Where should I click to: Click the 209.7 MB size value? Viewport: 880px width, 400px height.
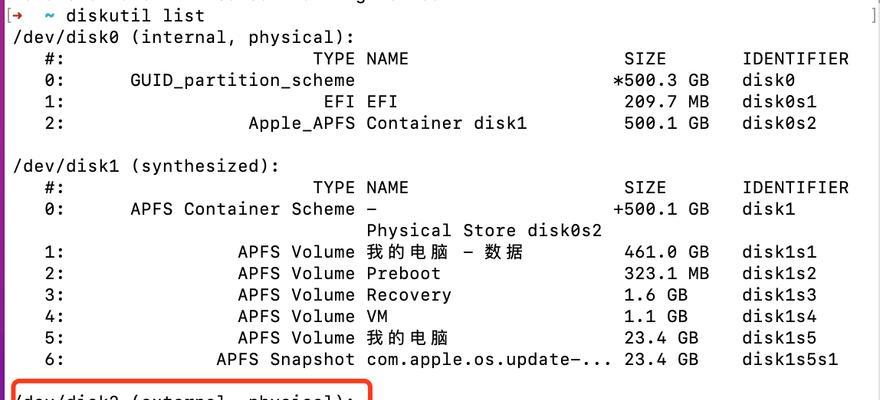pyautogui.click(x=666, y=102)
